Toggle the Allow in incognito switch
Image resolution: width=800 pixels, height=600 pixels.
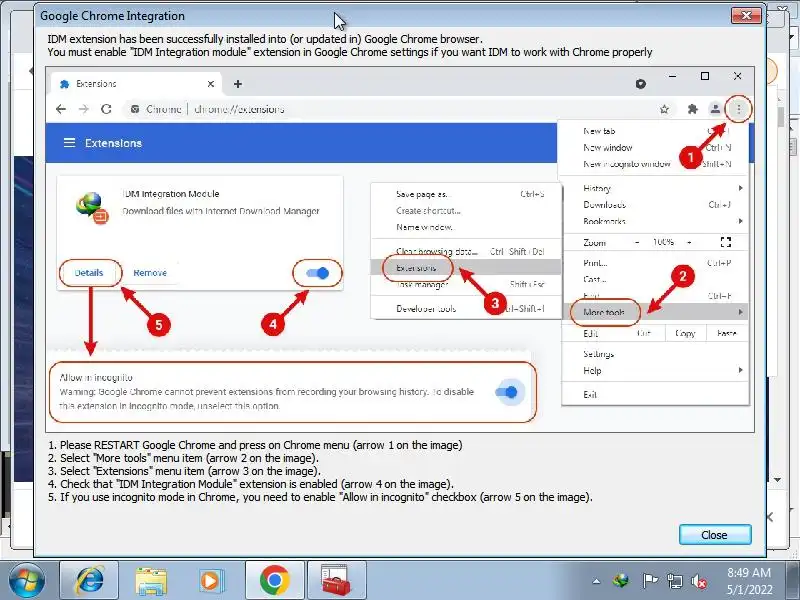pos(507,392)
